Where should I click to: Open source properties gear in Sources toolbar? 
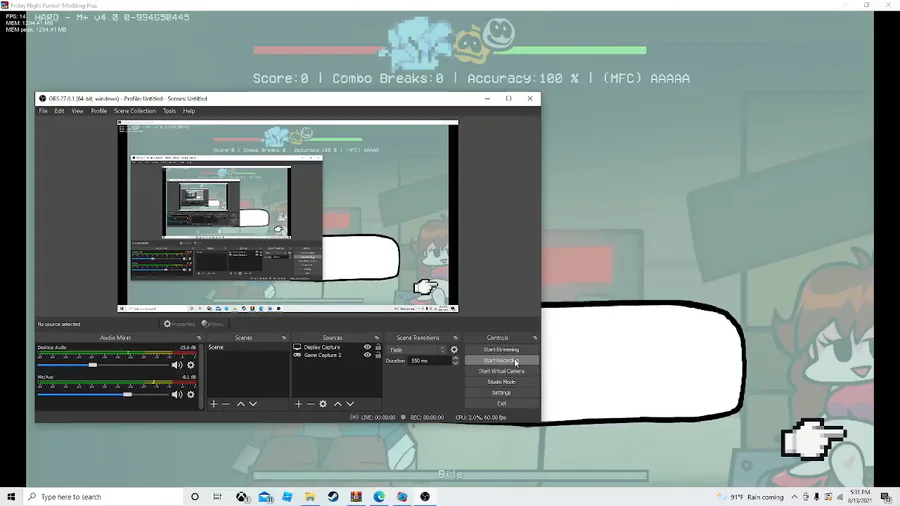(323, 404)
